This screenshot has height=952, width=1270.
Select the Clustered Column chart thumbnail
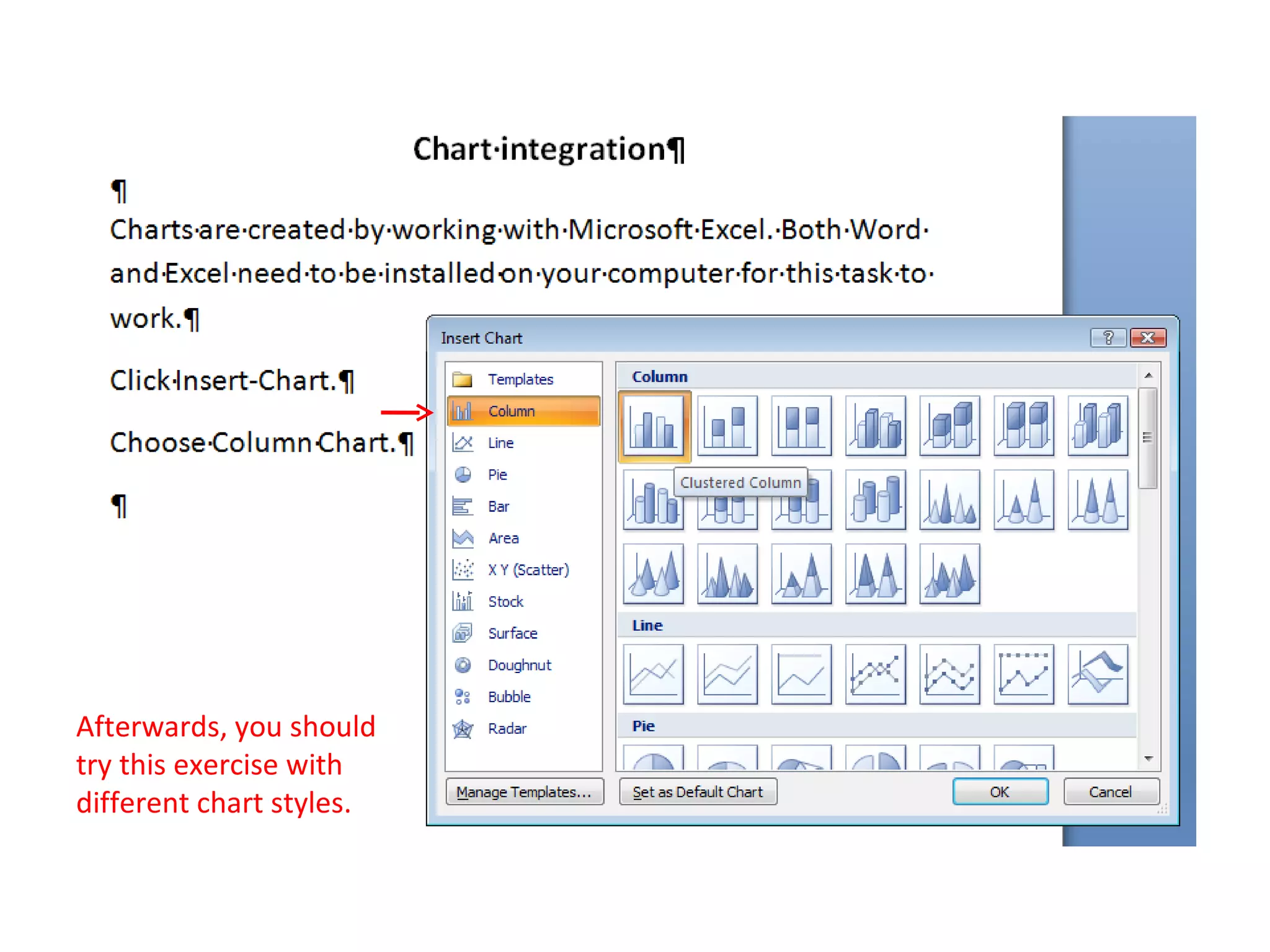point(653,426)
